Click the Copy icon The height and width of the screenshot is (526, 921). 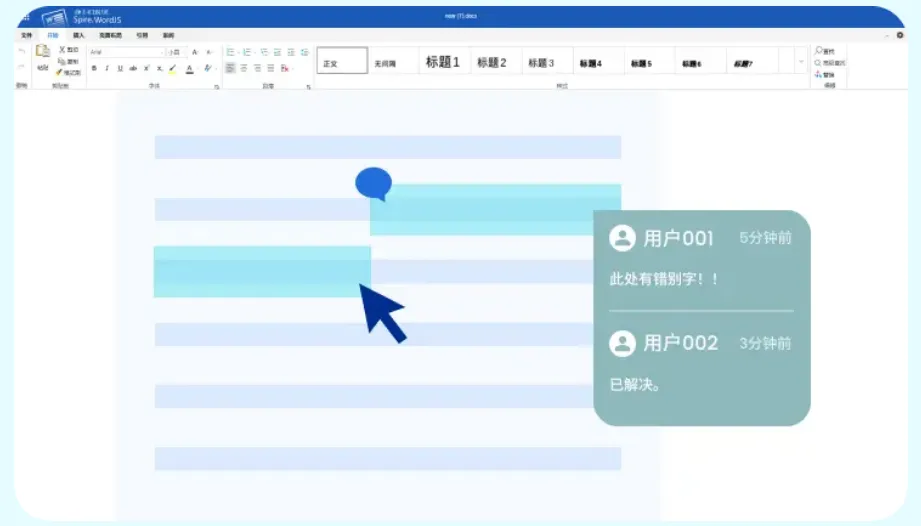click(x=62, y=61)
